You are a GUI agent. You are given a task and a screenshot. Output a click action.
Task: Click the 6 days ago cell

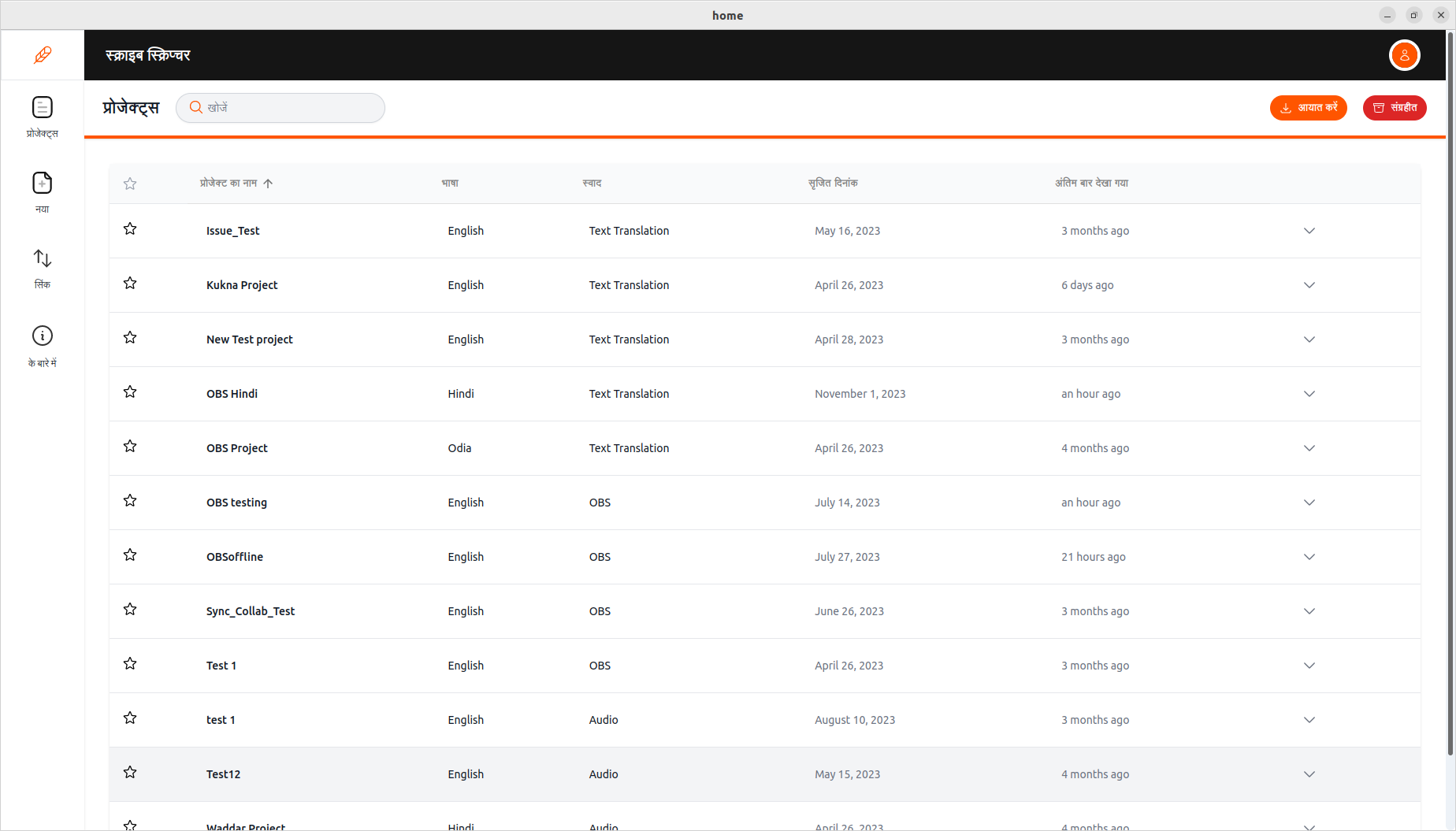tap(1087, 285)
